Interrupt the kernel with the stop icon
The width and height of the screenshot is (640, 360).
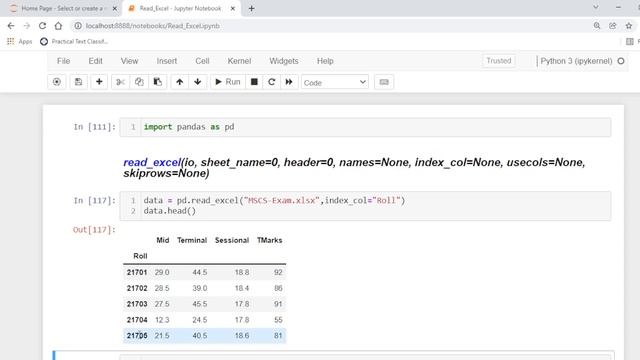tap(254, 82)
